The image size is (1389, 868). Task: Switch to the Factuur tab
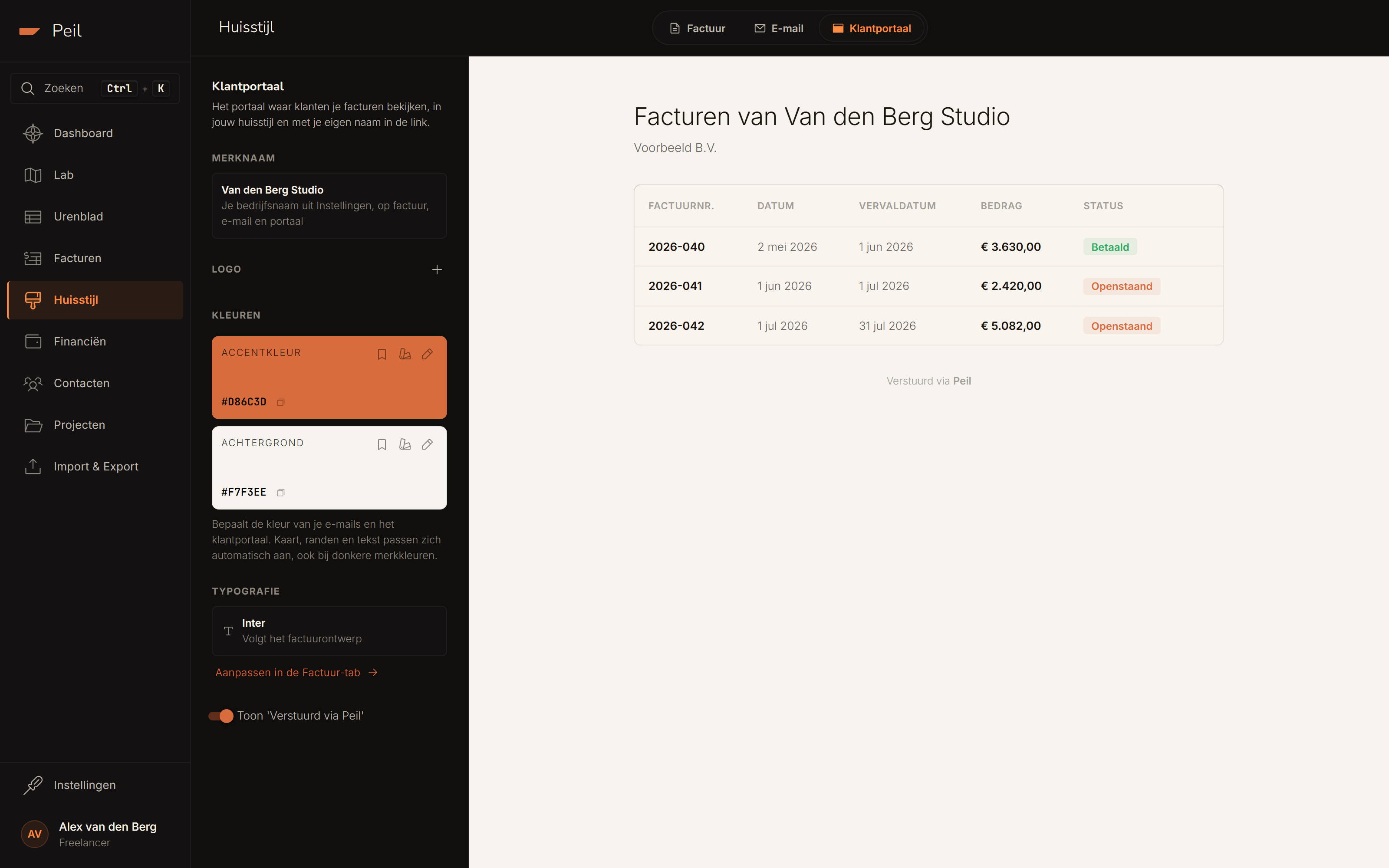click(698, 28)
